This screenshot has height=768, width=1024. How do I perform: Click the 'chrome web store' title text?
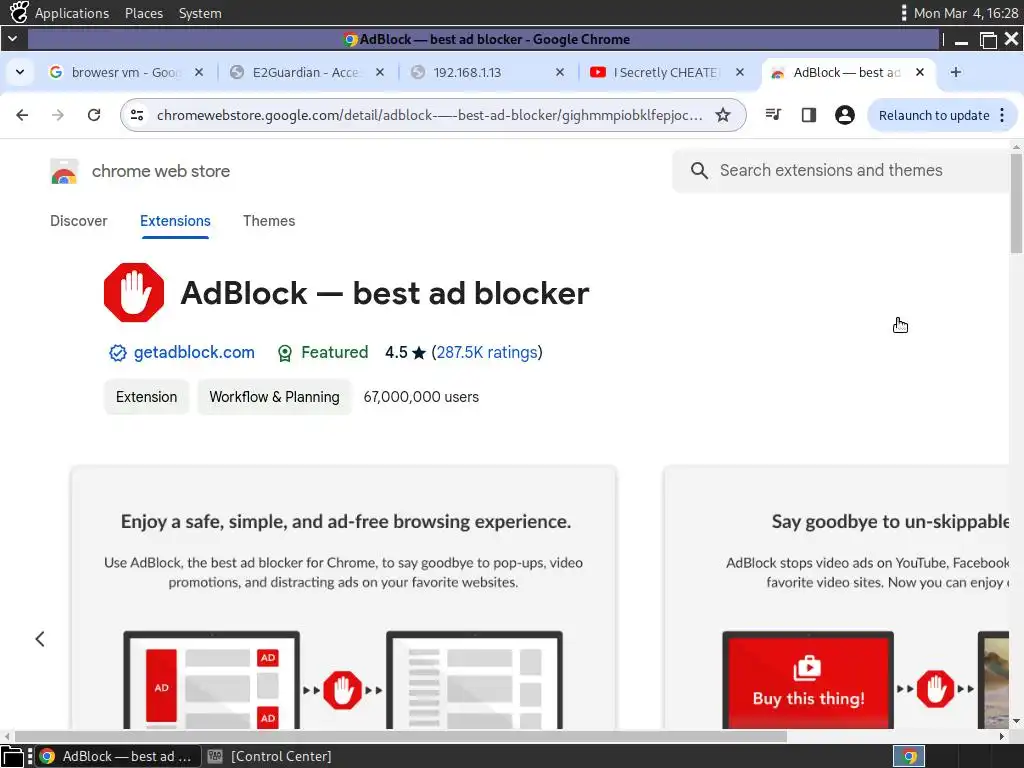tap(161, 171)
